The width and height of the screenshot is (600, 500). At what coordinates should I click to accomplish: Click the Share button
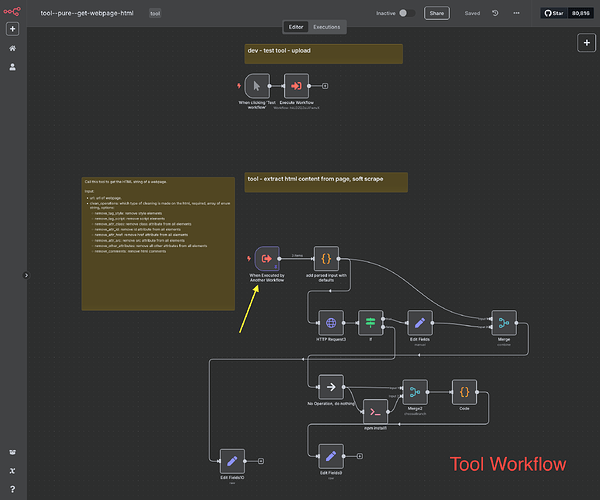pos(435,13)
